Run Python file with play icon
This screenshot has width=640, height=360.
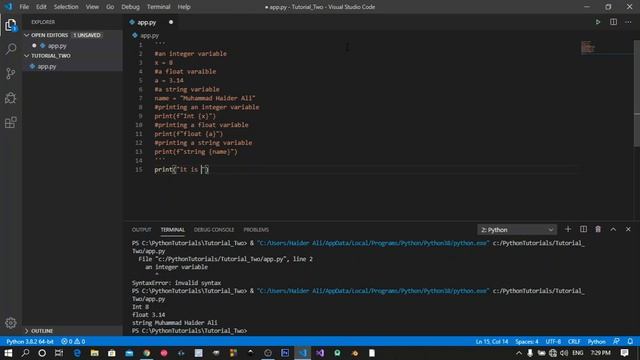[598, 22]
